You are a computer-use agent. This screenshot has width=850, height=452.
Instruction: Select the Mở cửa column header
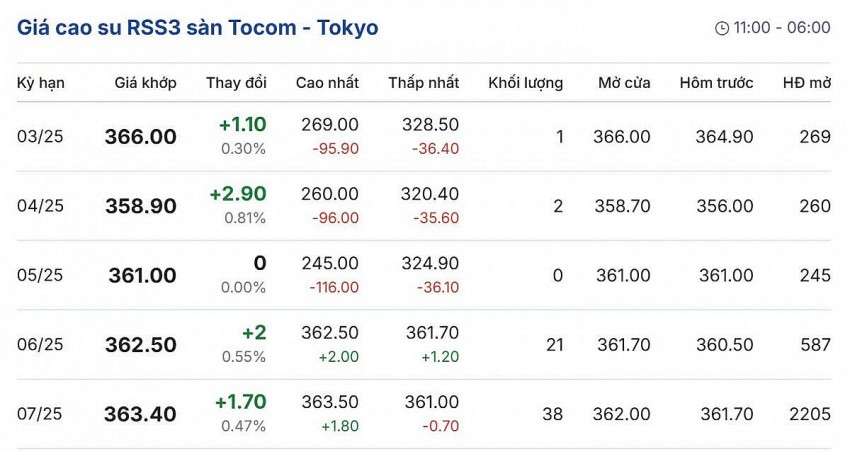click(x=624, y=83)
